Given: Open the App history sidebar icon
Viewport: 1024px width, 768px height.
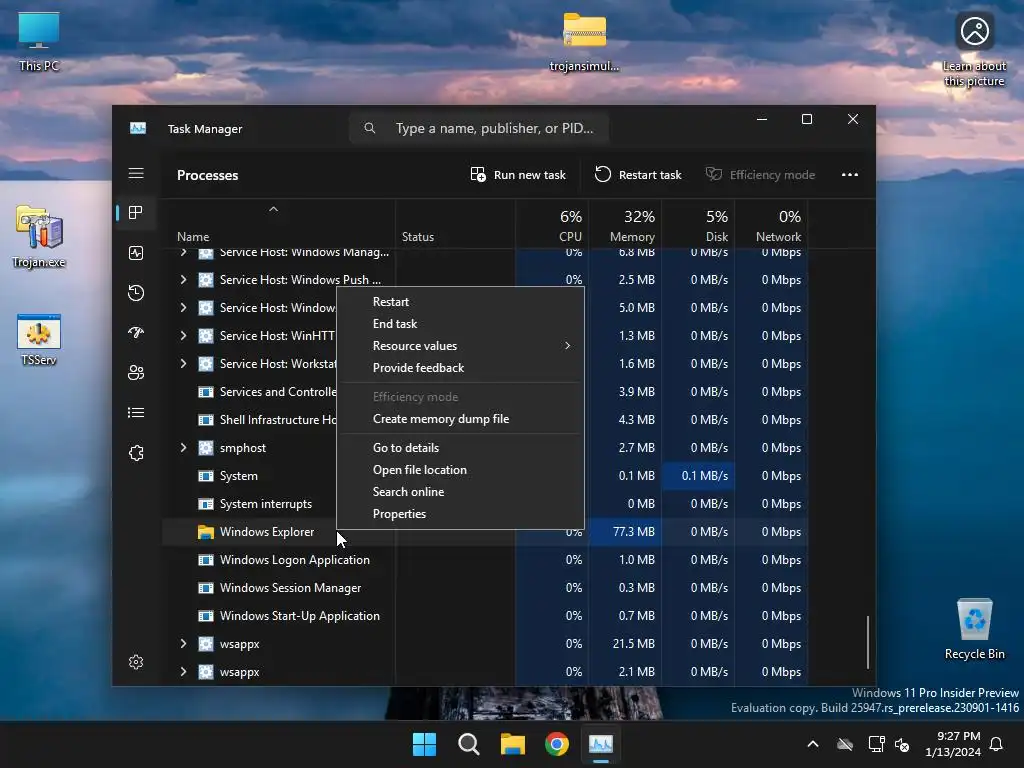Looking at the screenshot, I should 136,293.
